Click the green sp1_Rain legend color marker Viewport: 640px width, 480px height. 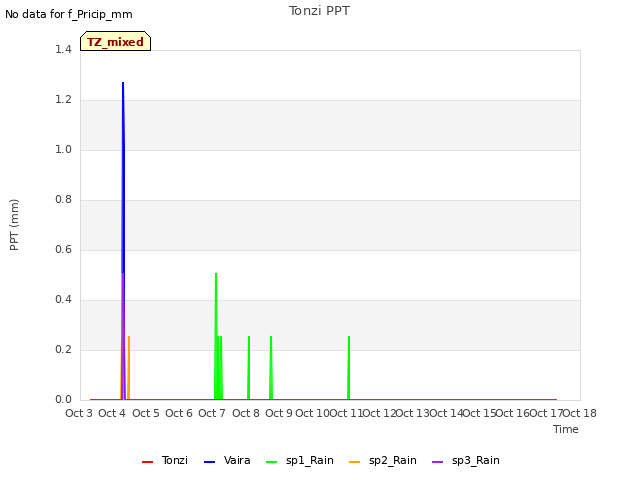(271, 462)
